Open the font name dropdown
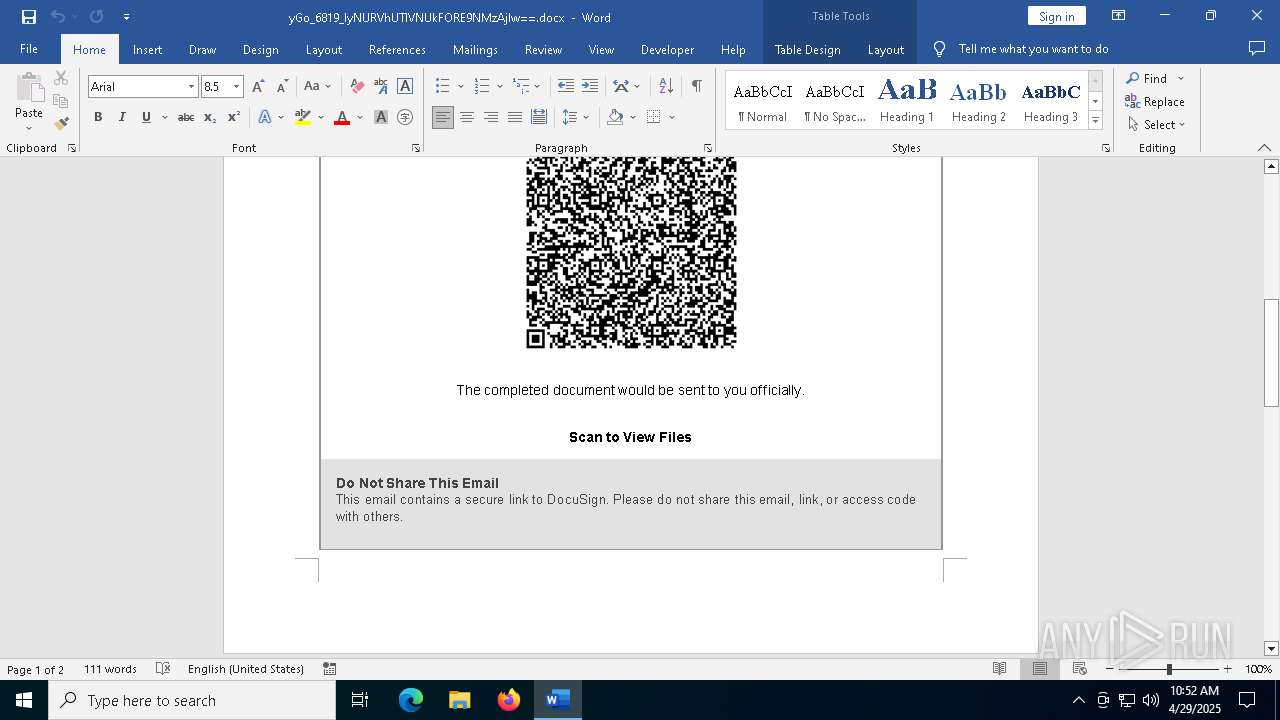The height and width of the screenshot is (720, 1280). point(191,87)
